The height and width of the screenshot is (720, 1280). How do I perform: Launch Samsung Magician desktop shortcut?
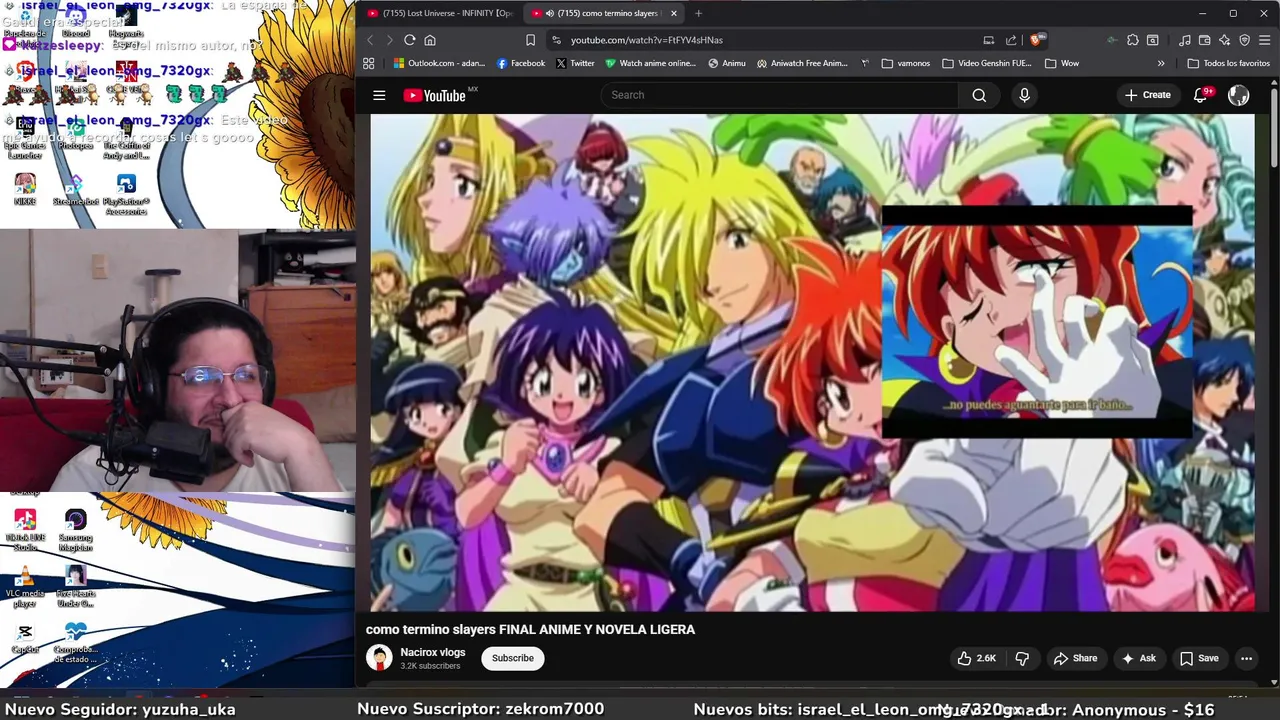pos(76,530)
